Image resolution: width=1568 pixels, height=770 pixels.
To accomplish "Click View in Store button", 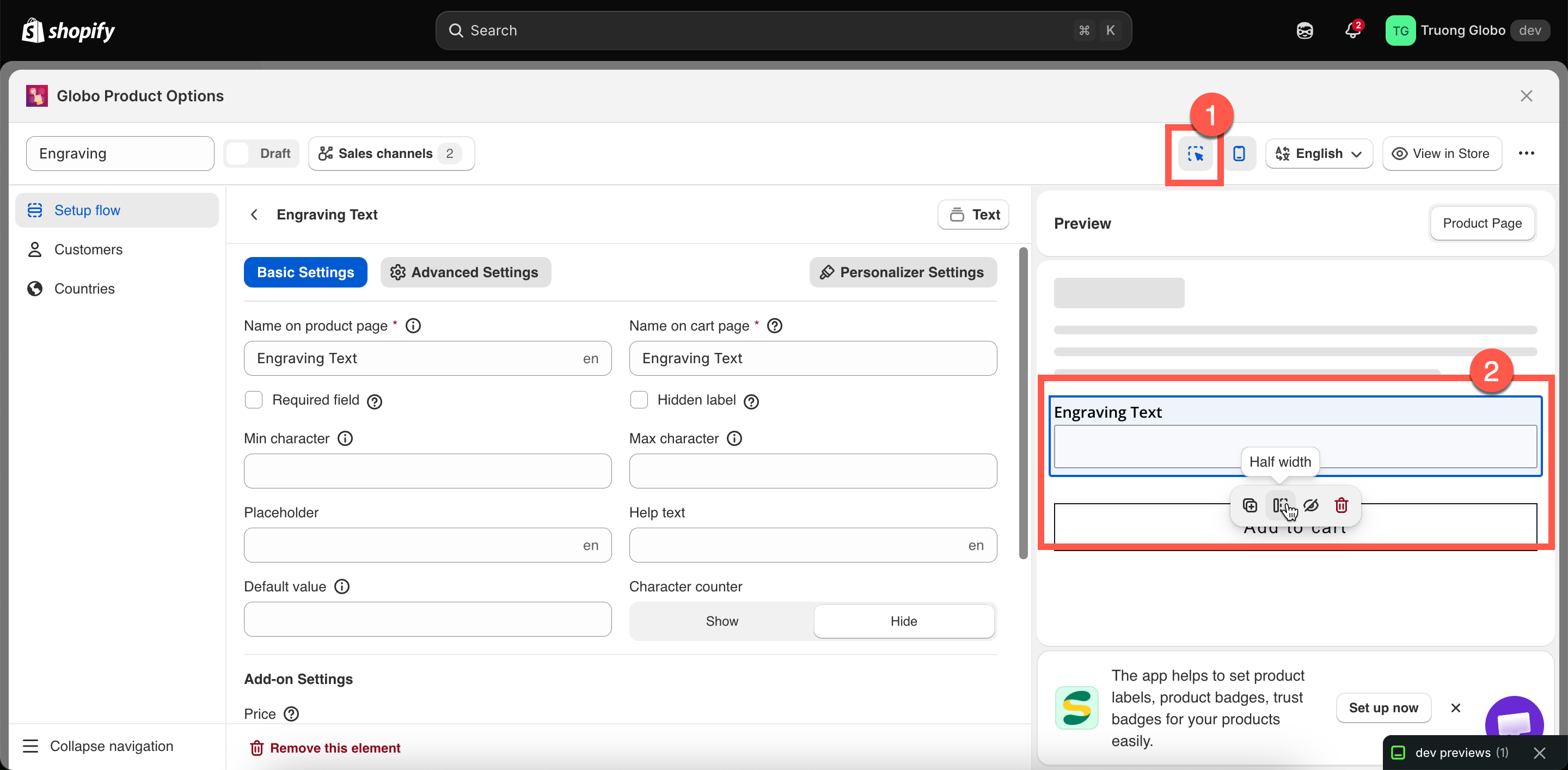I will tap(1441, 154).
